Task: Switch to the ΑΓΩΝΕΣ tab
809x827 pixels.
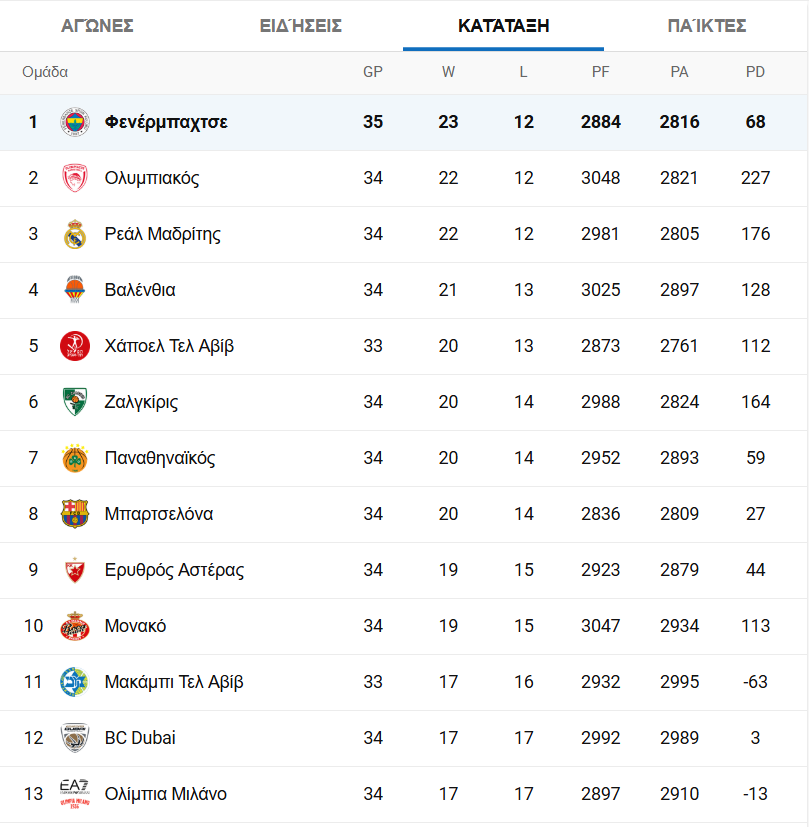Action: click(x=97, y=26)
